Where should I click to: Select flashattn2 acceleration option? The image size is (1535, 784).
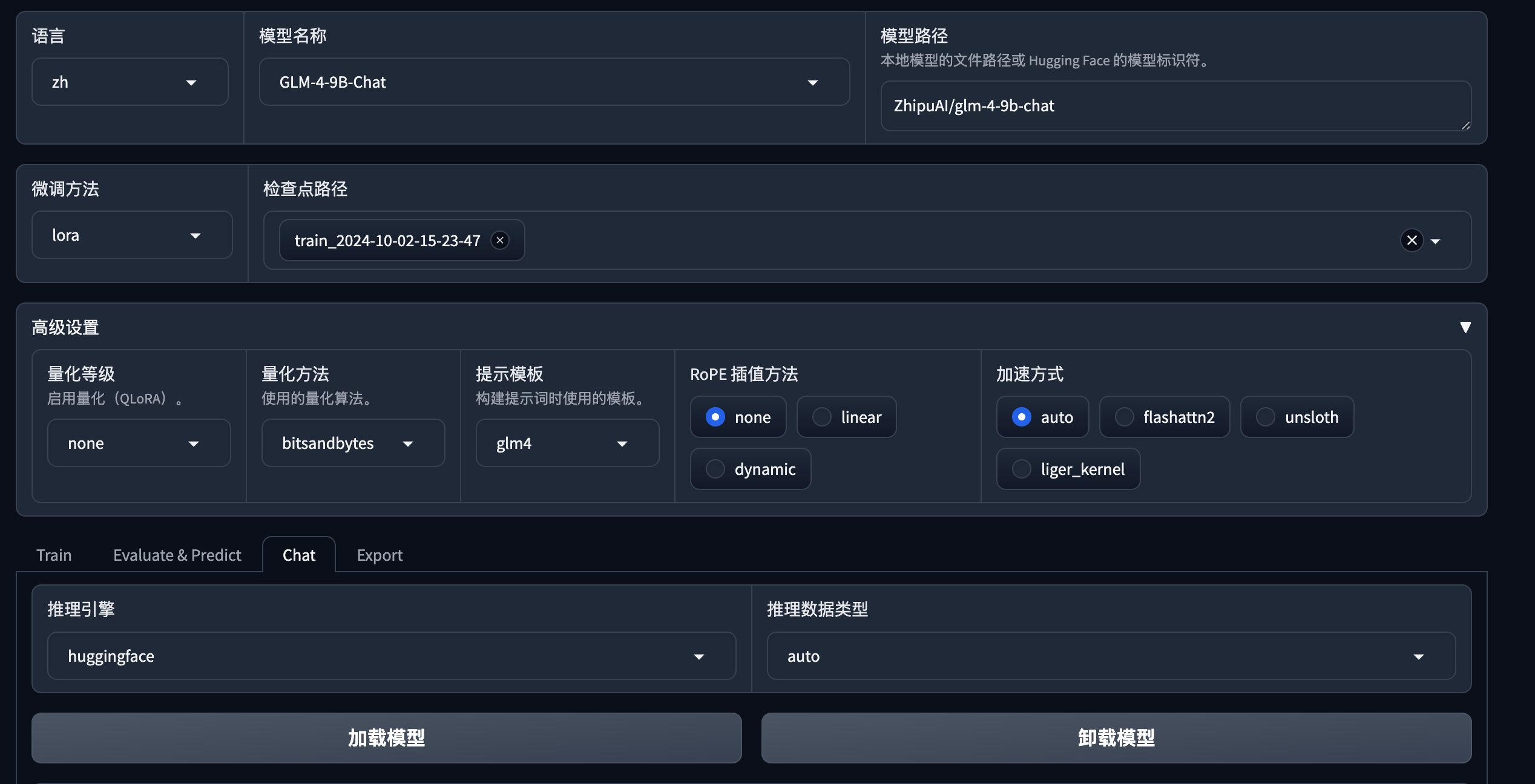[1165, 417]
